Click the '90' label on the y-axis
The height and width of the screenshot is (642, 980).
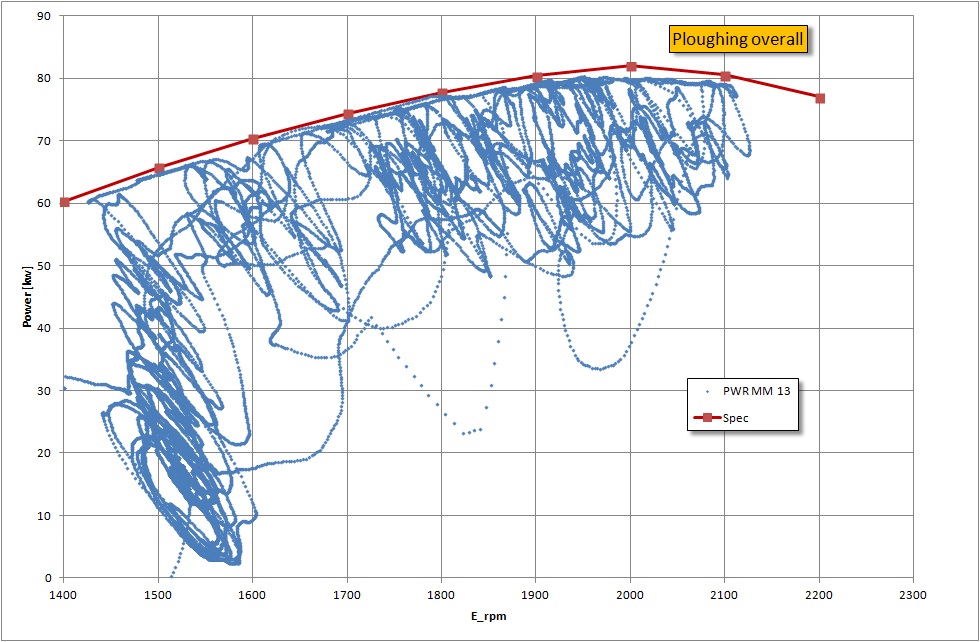tap(45, 16)
